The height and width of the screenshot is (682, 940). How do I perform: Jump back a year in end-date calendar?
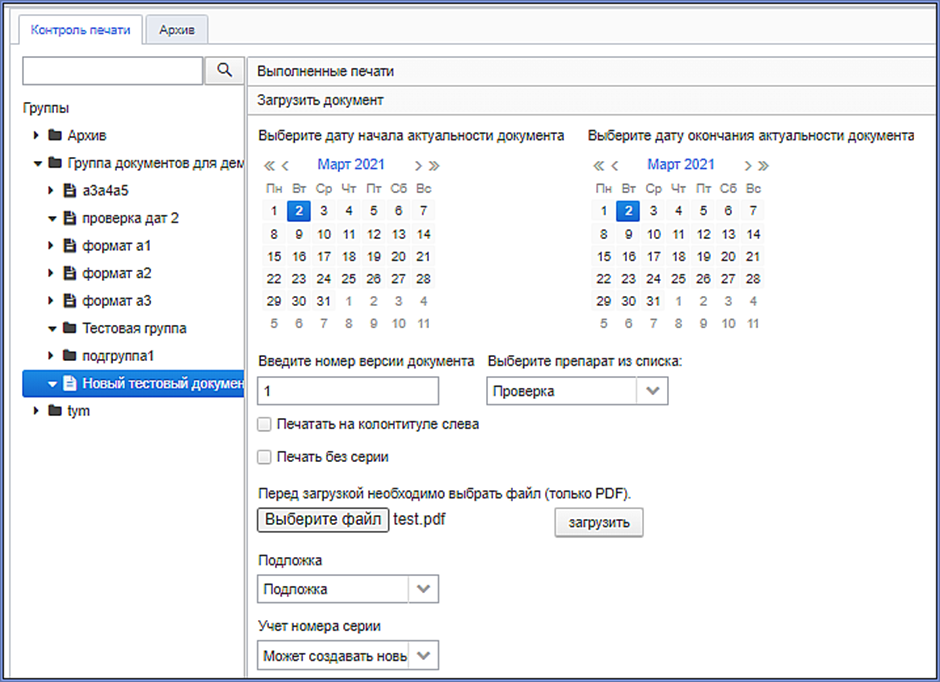pos(598,165)
